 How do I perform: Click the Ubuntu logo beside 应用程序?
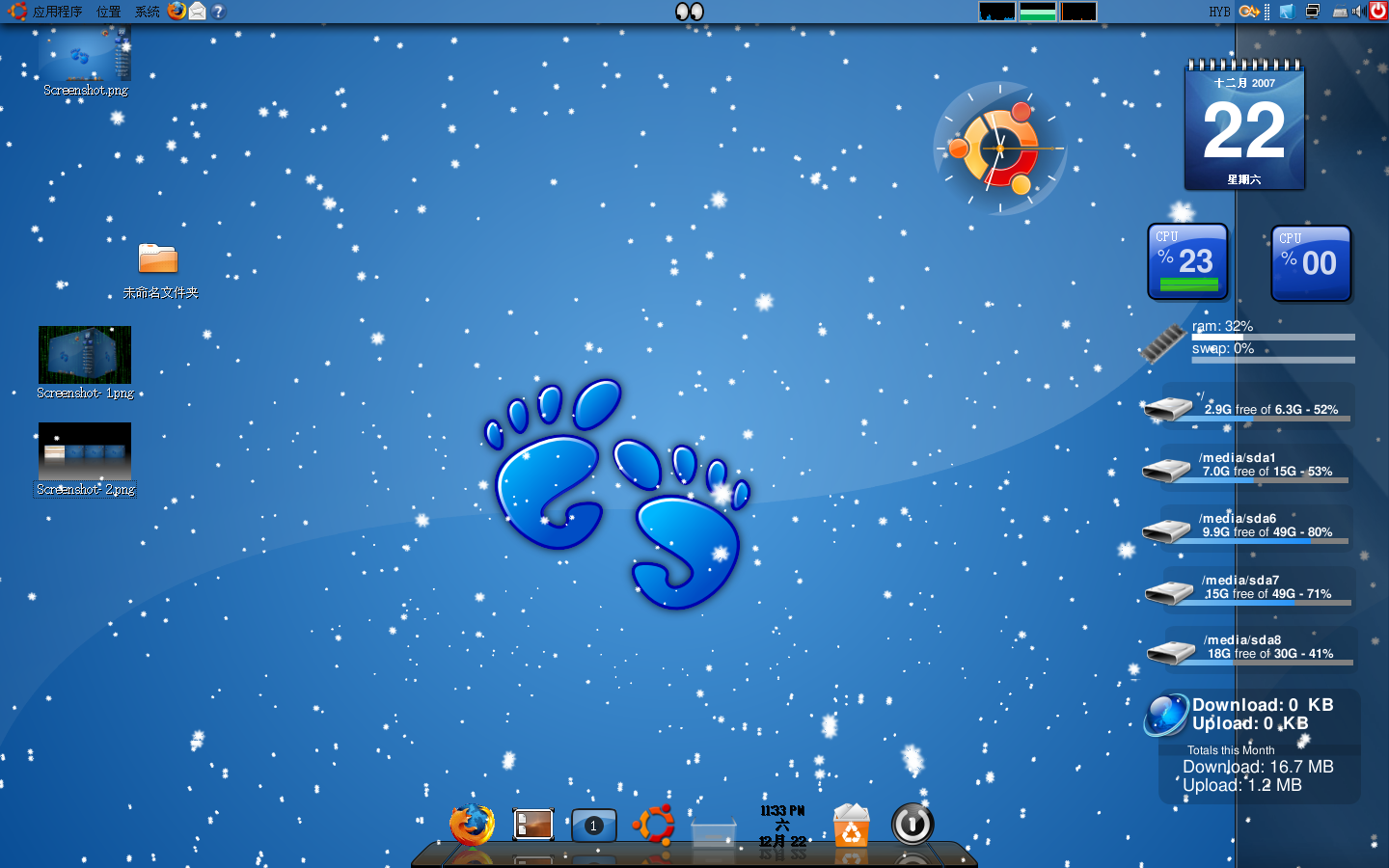(17, 12)
